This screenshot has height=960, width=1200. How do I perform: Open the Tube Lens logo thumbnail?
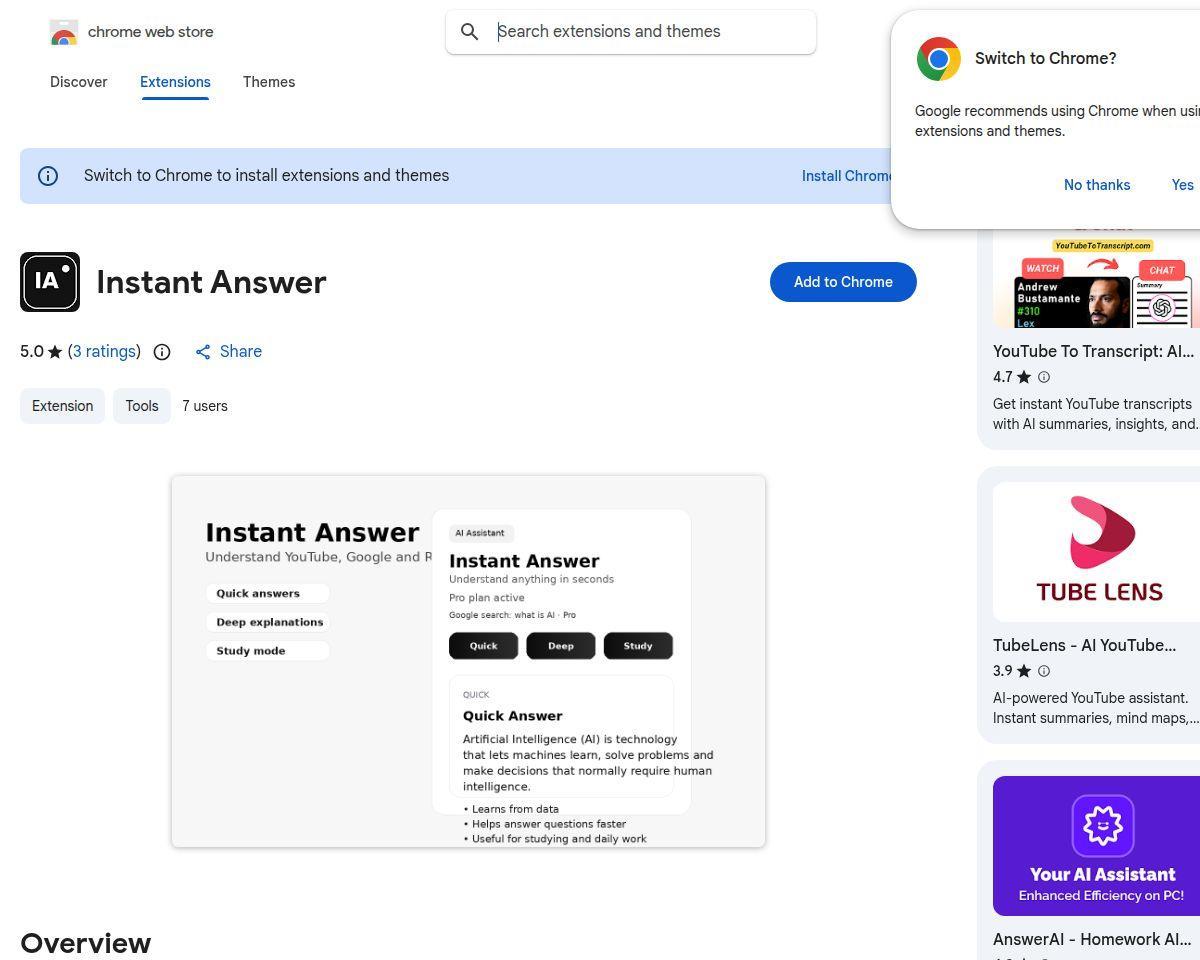(x=1096, y=552)
